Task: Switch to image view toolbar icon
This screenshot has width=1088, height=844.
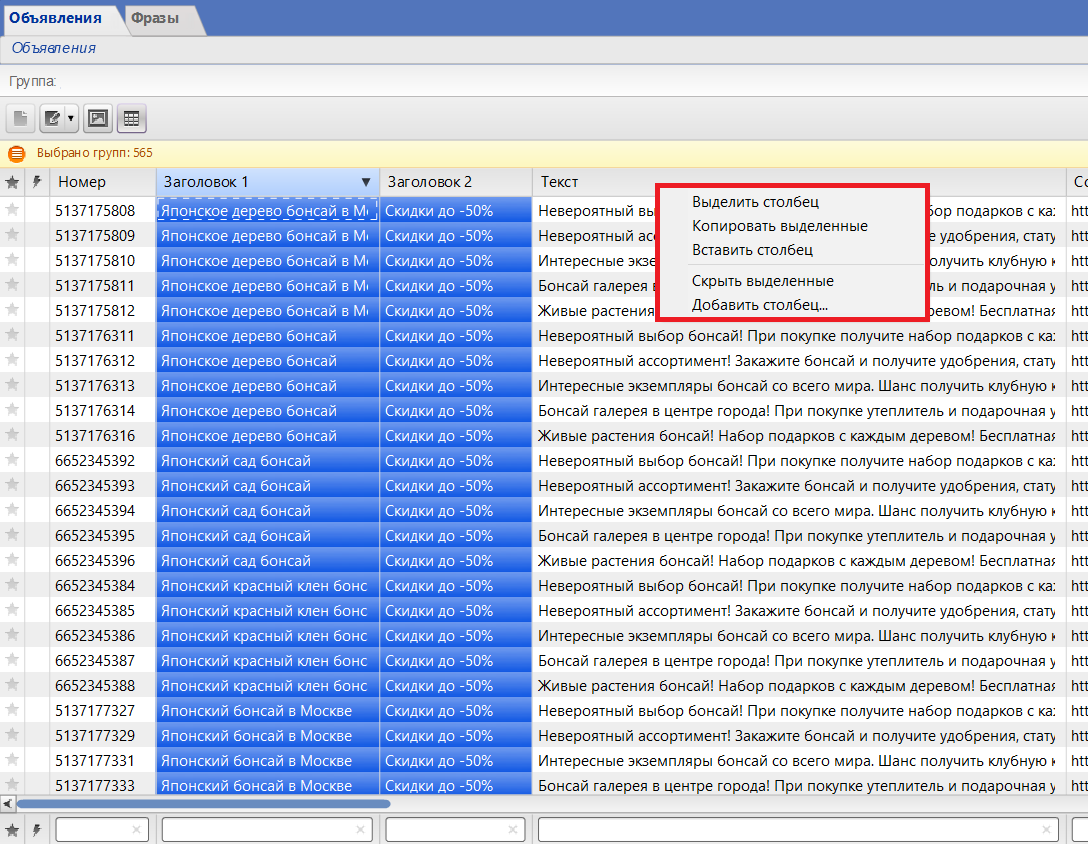Action: coord(97,119)
